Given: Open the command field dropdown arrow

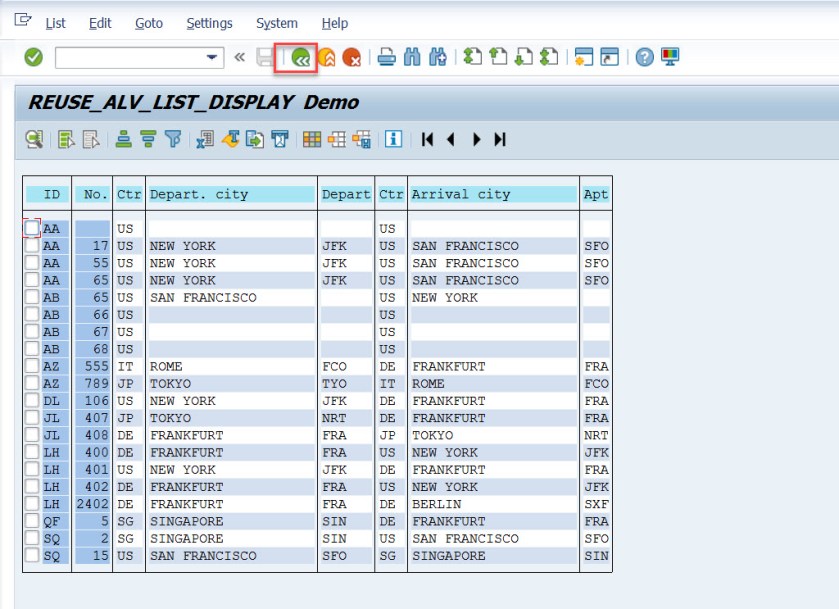Looking at the screenshot, I should tap(212, 57).
